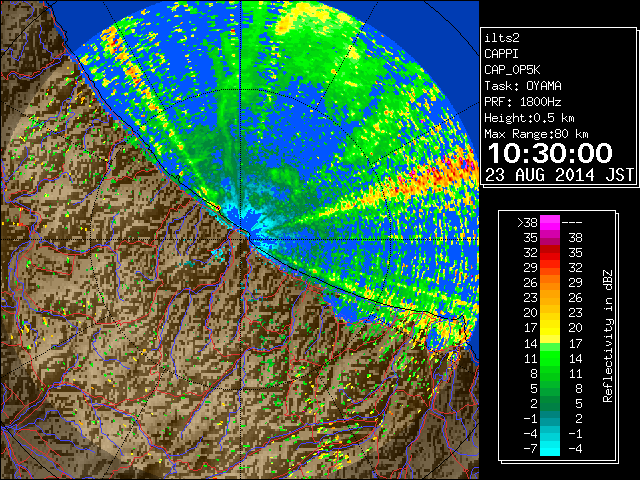Click the cyan -7 dBZ legend swatch
640x480 pixels.
point(550,448)
